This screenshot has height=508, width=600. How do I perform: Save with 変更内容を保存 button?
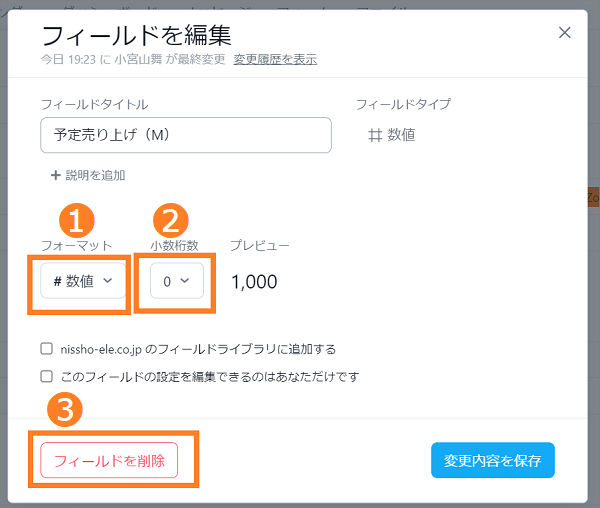pos(493,460)
